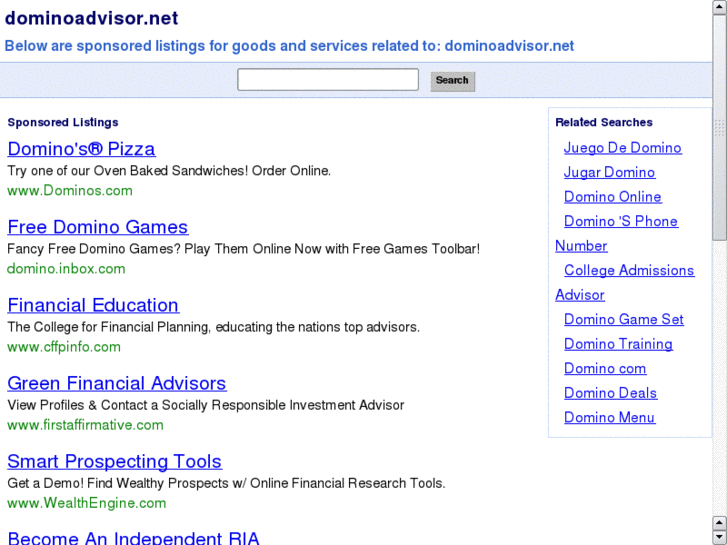Click the dominoadvisor.net page title
The width and height of the screenshot is (727, 545).
91,18
